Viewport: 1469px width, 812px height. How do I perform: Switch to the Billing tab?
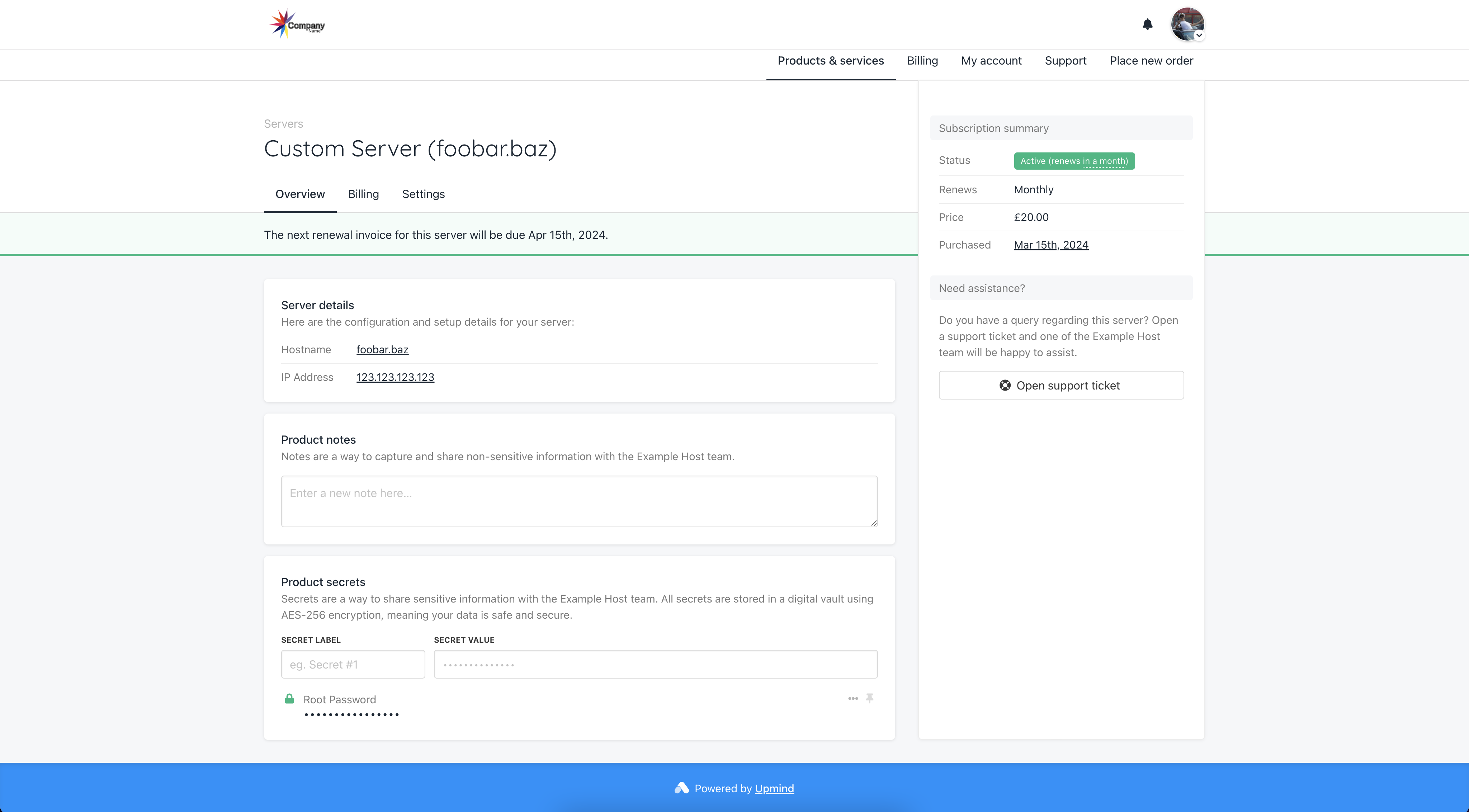[363, 193]
